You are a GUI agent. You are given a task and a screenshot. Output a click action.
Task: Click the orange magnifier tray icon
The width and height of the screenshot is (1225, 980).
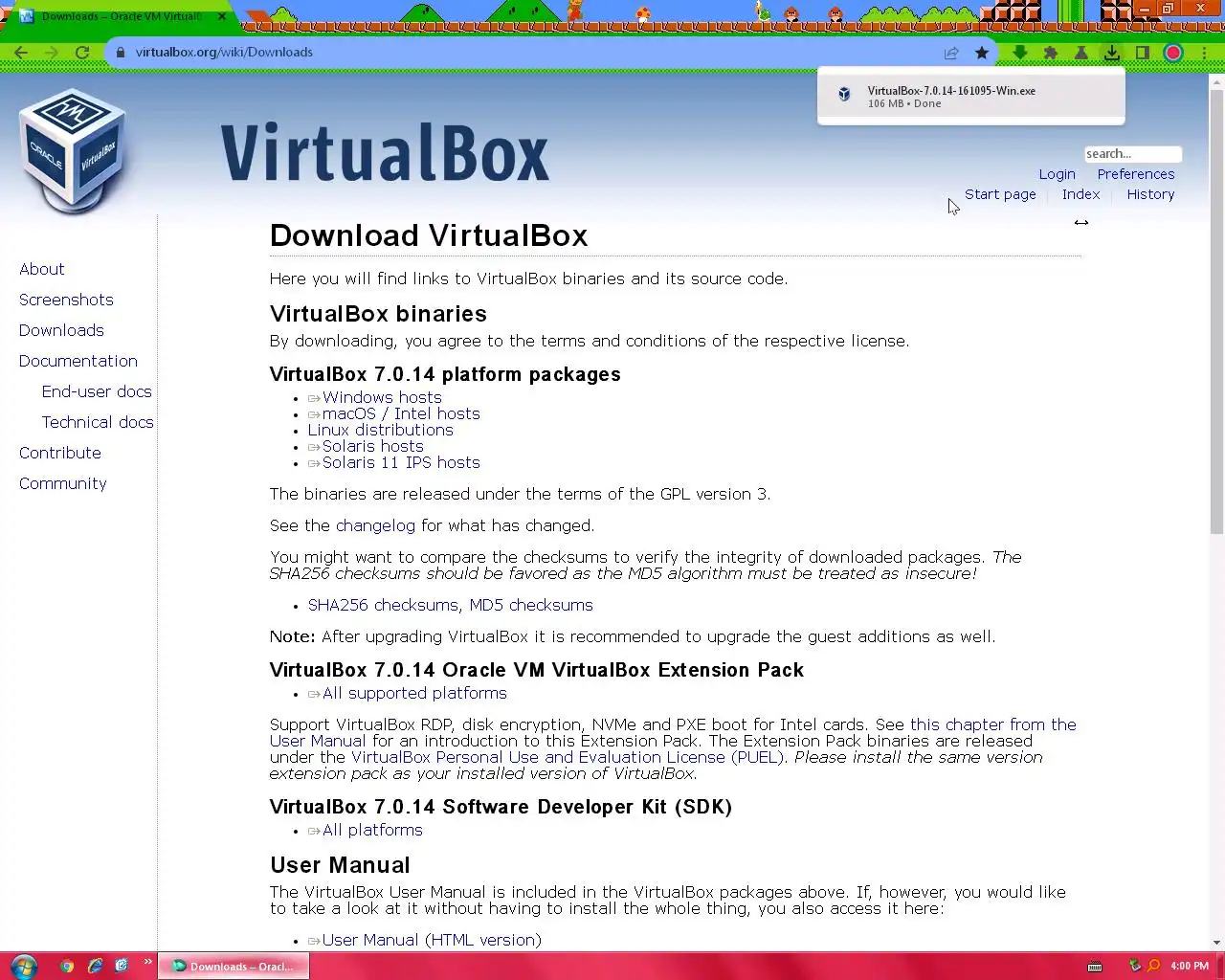click(1154, 966)
